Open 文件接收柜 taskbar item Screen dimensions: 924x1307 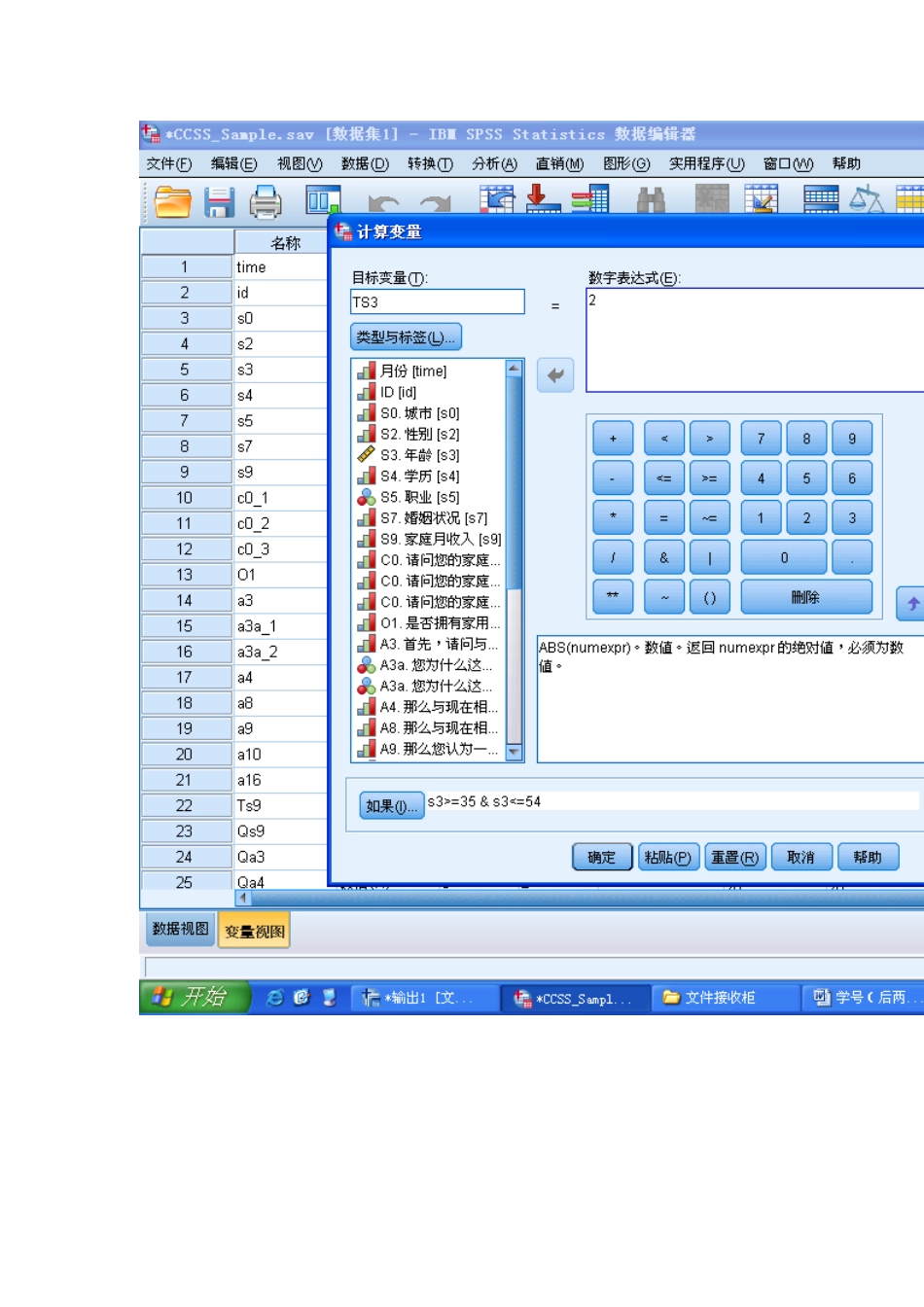coord(723,998)
